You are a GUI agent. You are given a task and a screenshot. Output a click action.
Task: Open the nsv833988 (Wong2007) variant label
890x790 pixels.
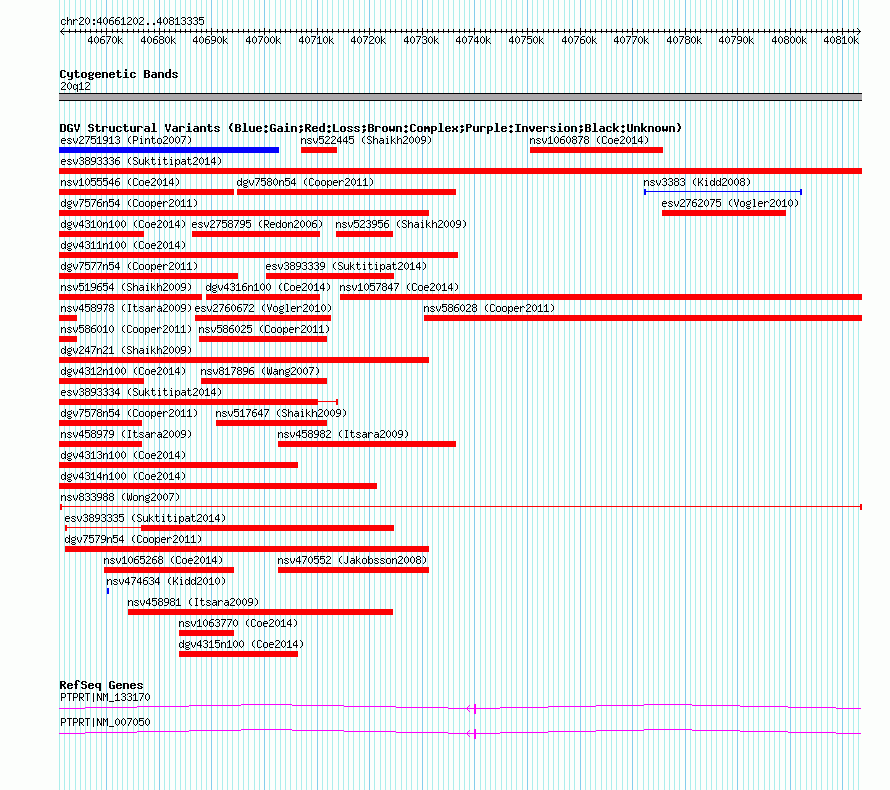[x=120, y=497]
